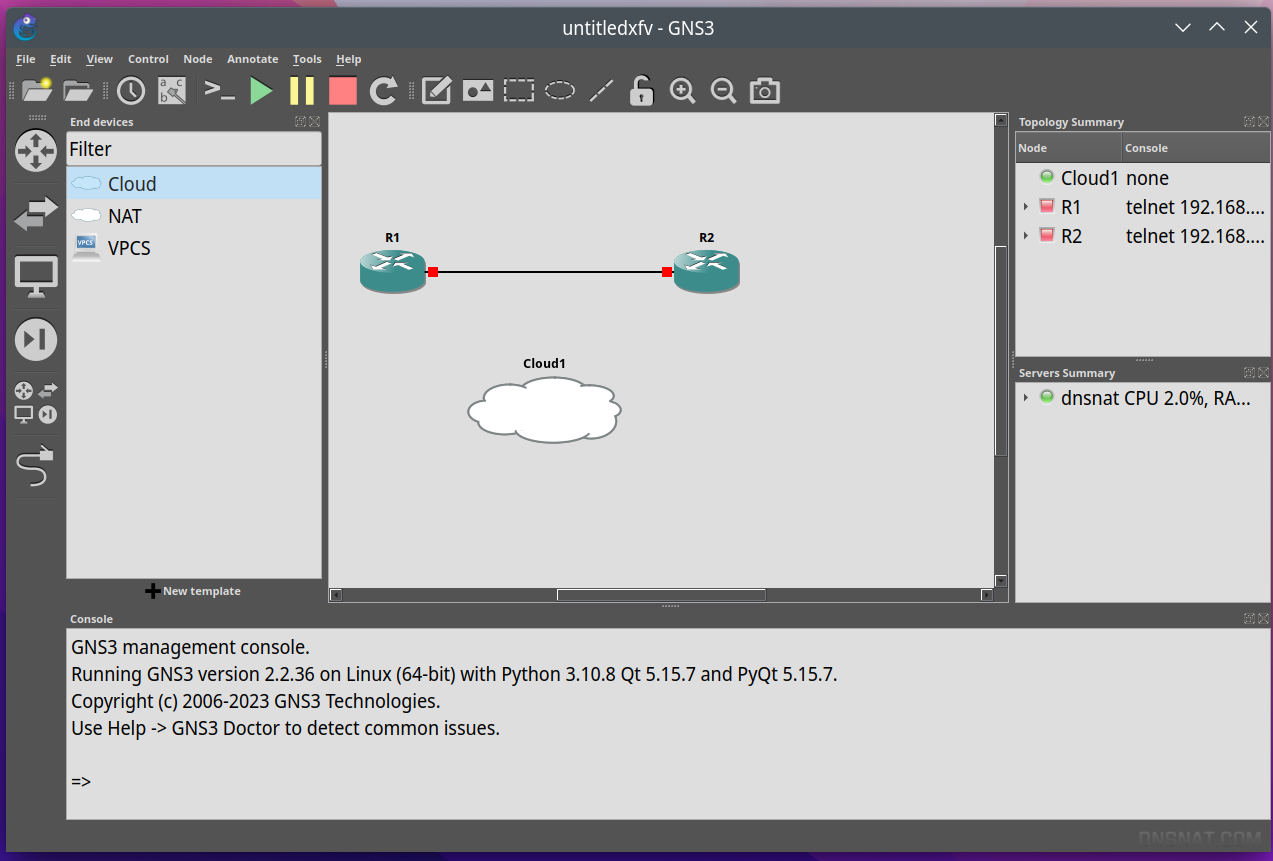Image resolution: width=1273 pixels, height=861 pixels.
Task: Open console to all devices
Action: tap(219, 91)
